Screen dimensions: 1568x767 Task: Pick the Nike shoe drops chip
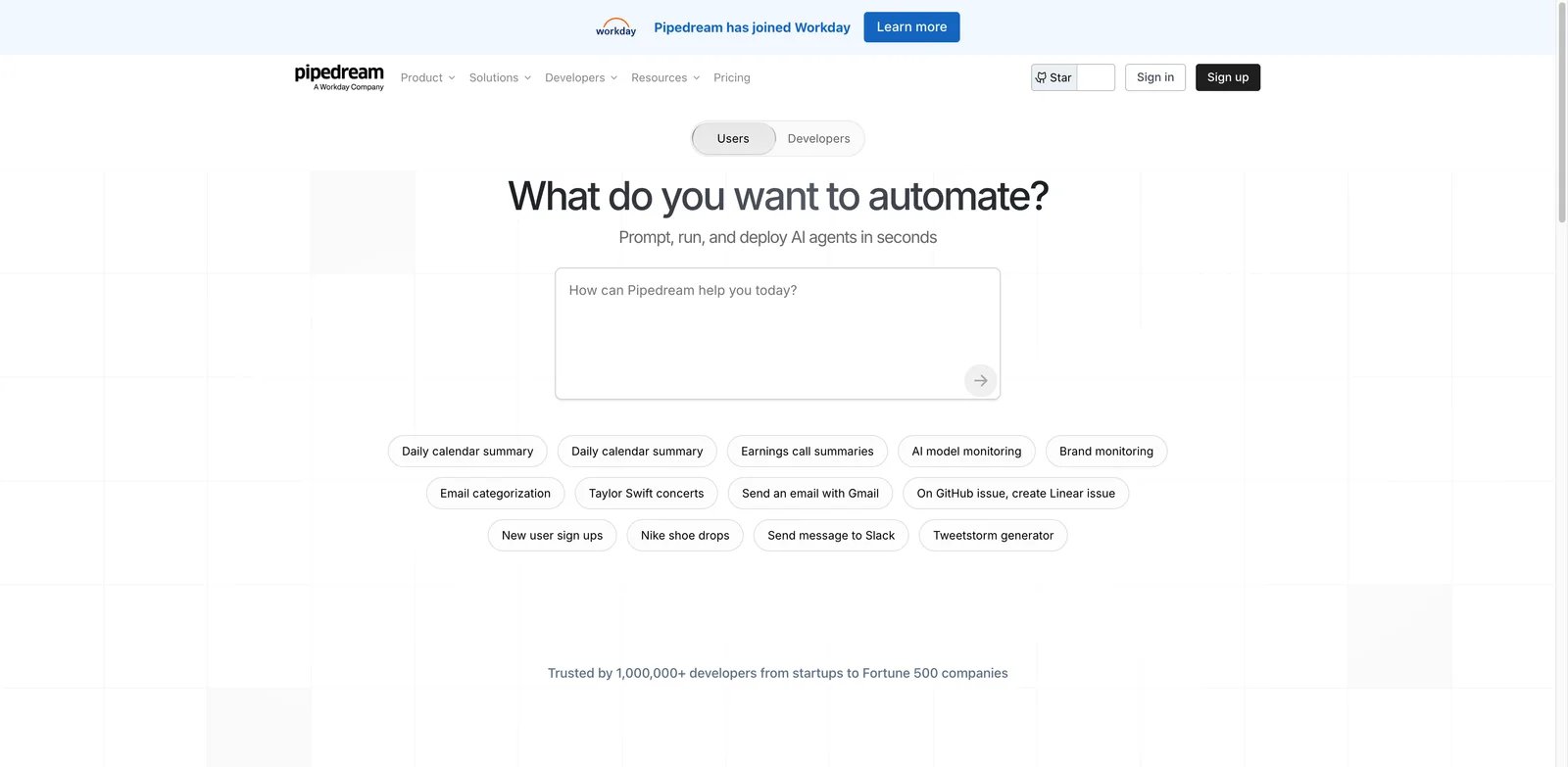(685, 536)
